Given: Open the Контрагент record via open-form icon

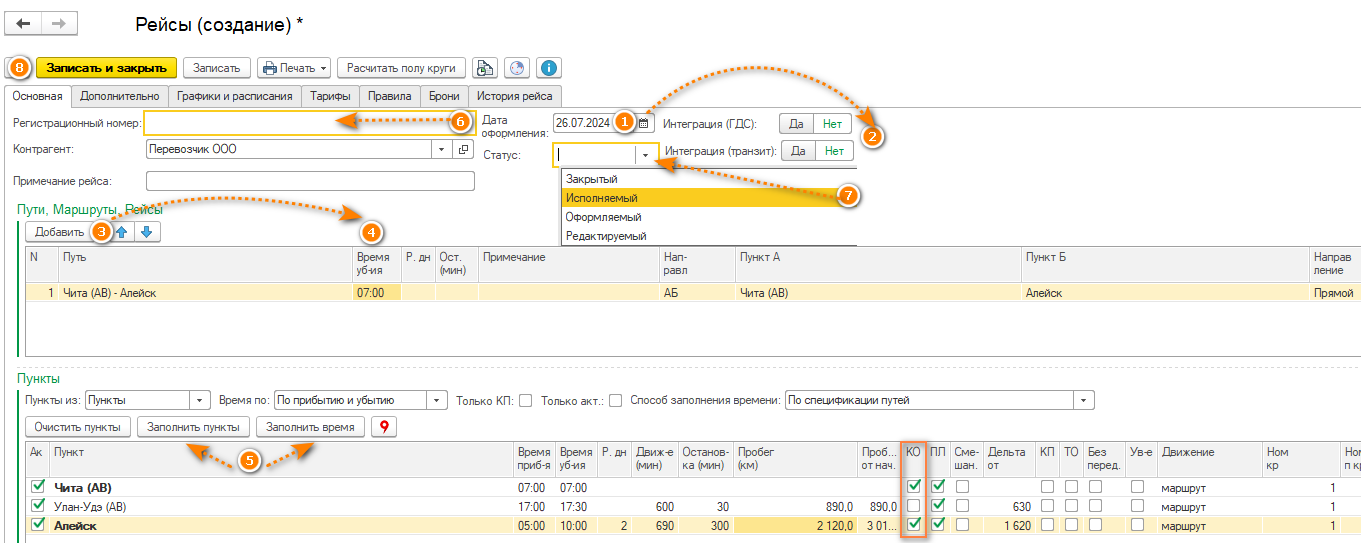Looking at the screenshot, I should pos(463,149).
